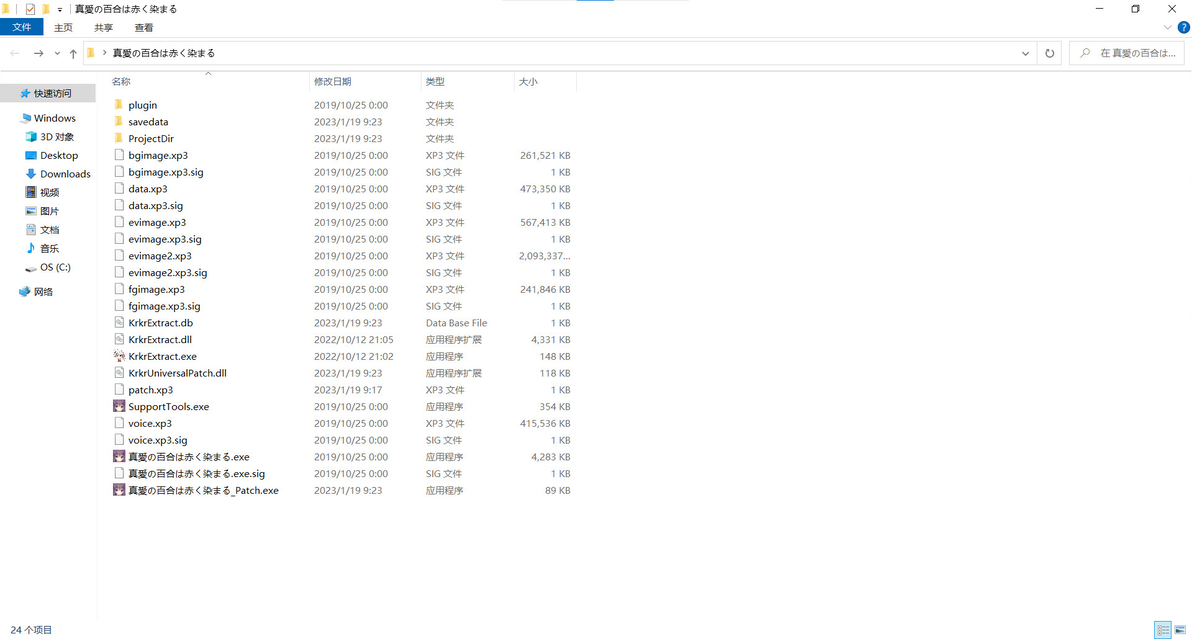Open the 文件 menu
Viewport: 1192px width, 639px height.
[21, 27]
